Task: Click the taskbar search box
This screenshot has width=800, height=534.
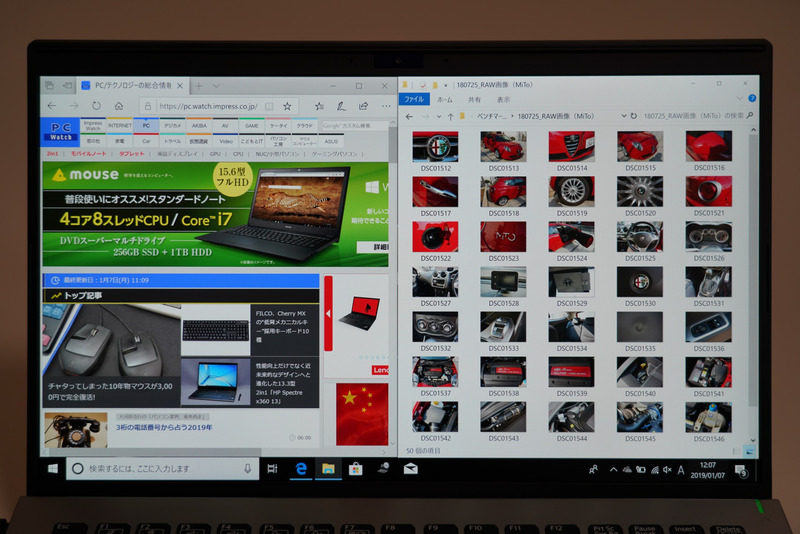Action: tap(163, 468)
